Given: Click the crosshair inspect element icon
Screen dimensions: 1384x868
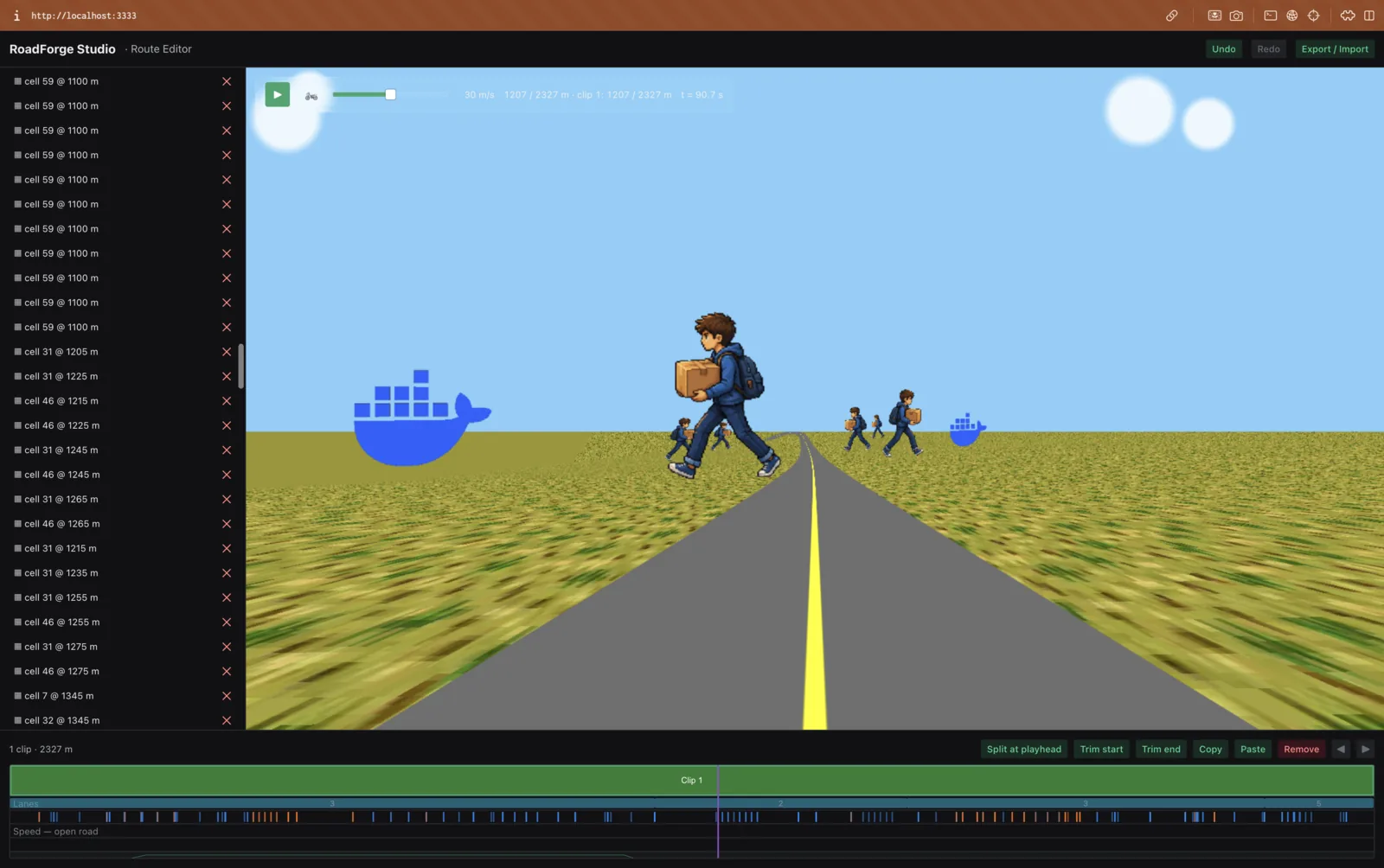Looking at the screenshot, I should [x=1314, y=16].
